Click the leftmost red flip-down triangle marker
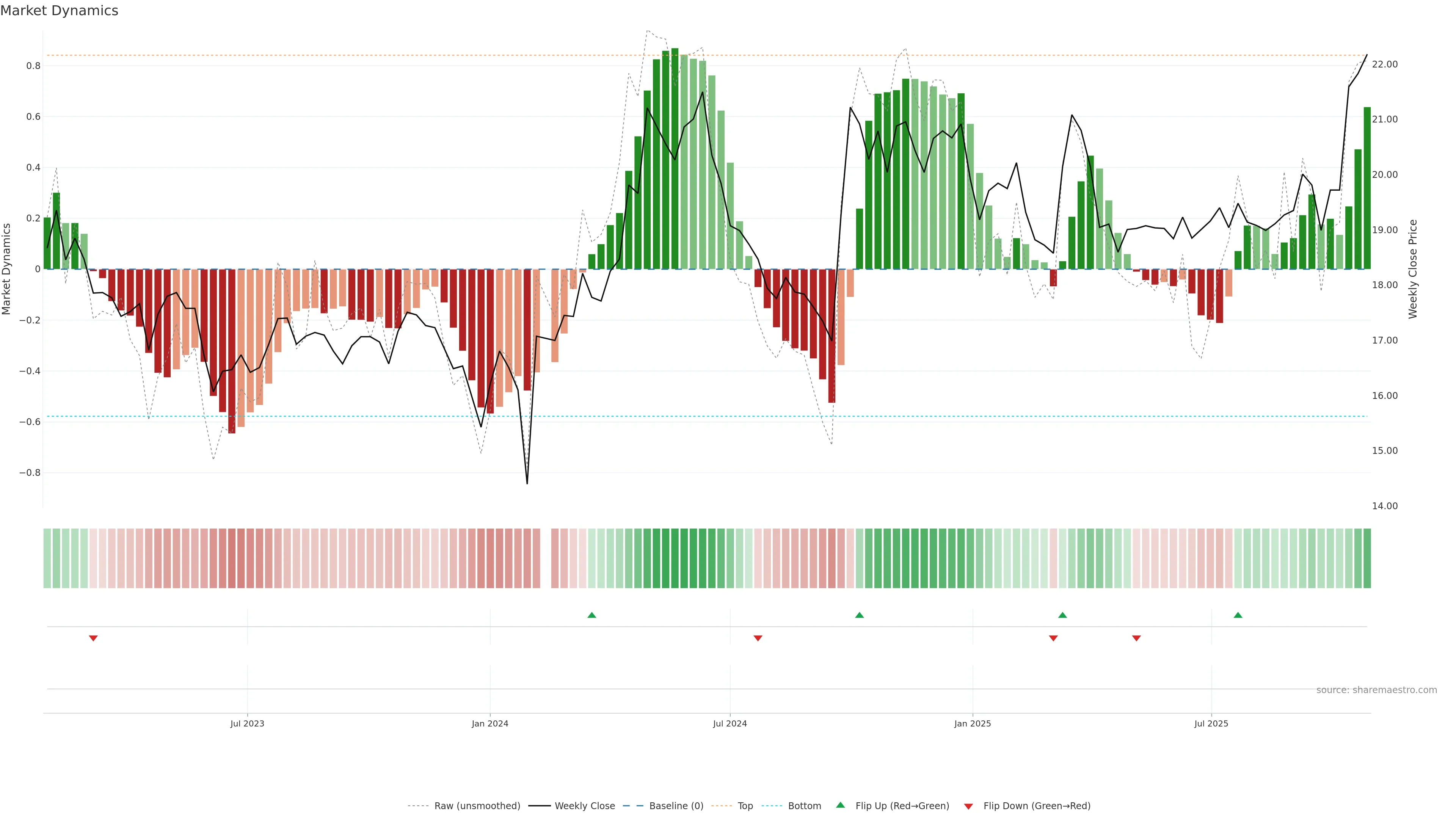This screenshot has height=819, width=1456. pos(93,638)
